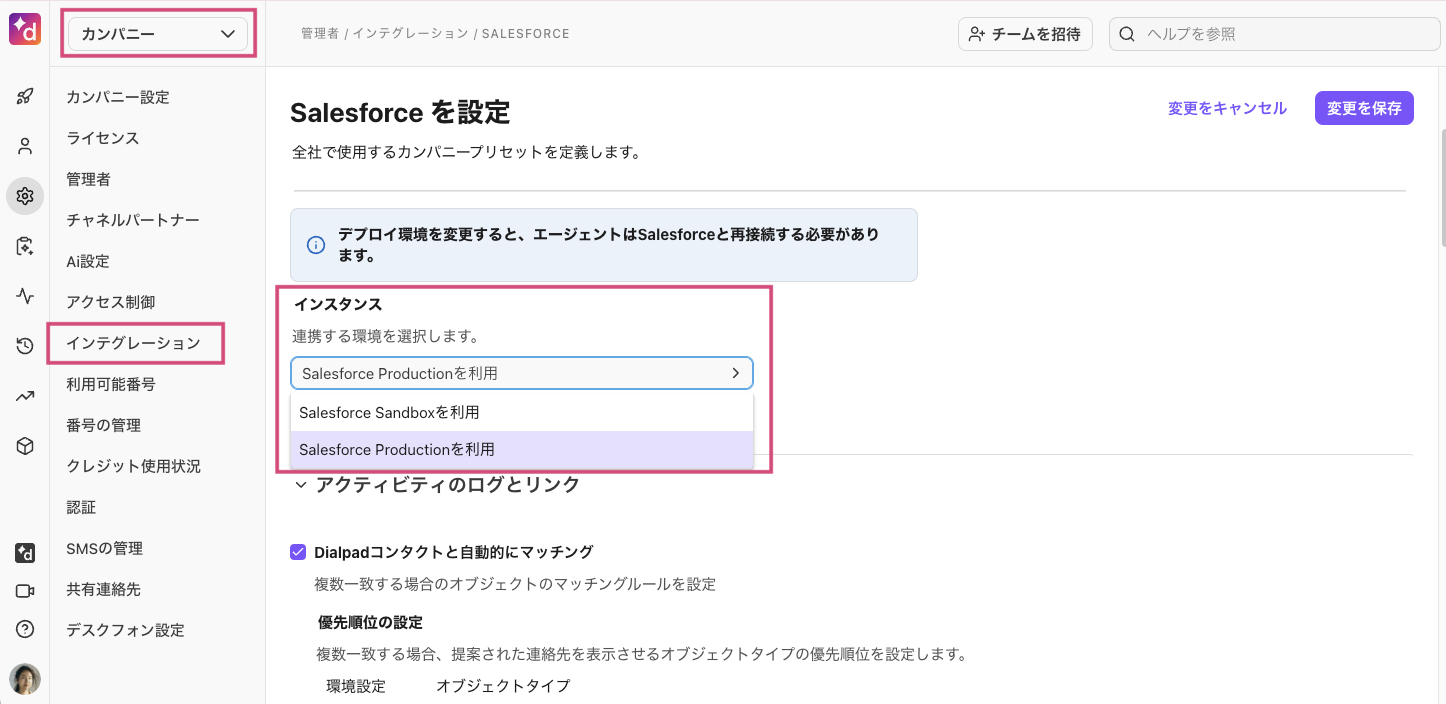Click the Dialpad logo icon
Image resolution: width=1446 pixels, height=704 pixels.
(25, 31)
